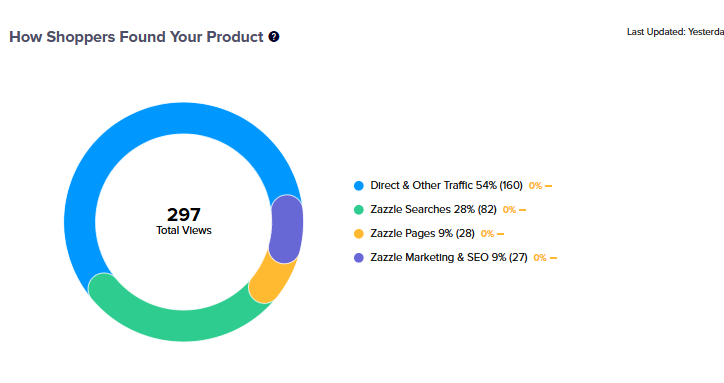Select the Zazzle Searches 28% label

point(433,209)
